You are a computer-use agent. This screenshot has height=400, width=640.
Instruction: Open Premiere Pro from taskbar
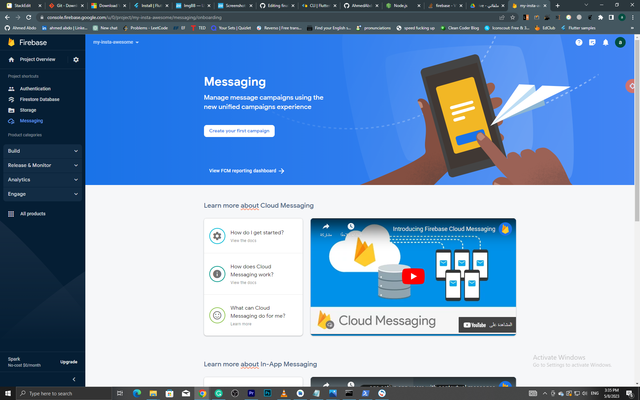251,393
